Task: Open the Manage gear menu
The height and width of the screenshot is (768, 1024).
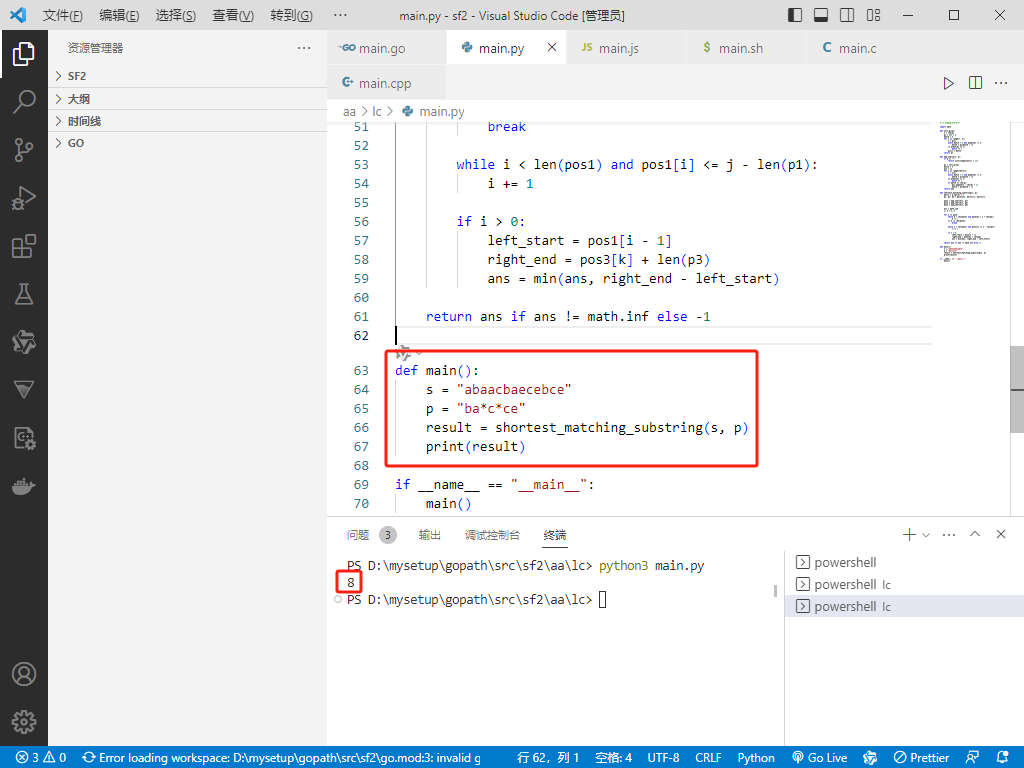Action: [24, 722]
